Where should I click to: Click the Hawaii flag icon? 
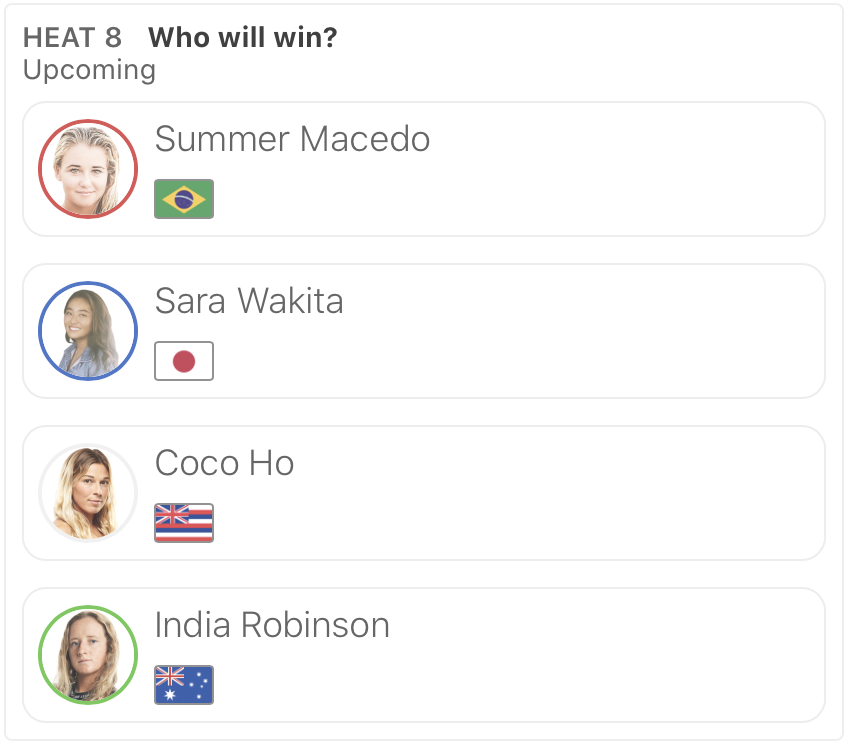click(184, 523)
